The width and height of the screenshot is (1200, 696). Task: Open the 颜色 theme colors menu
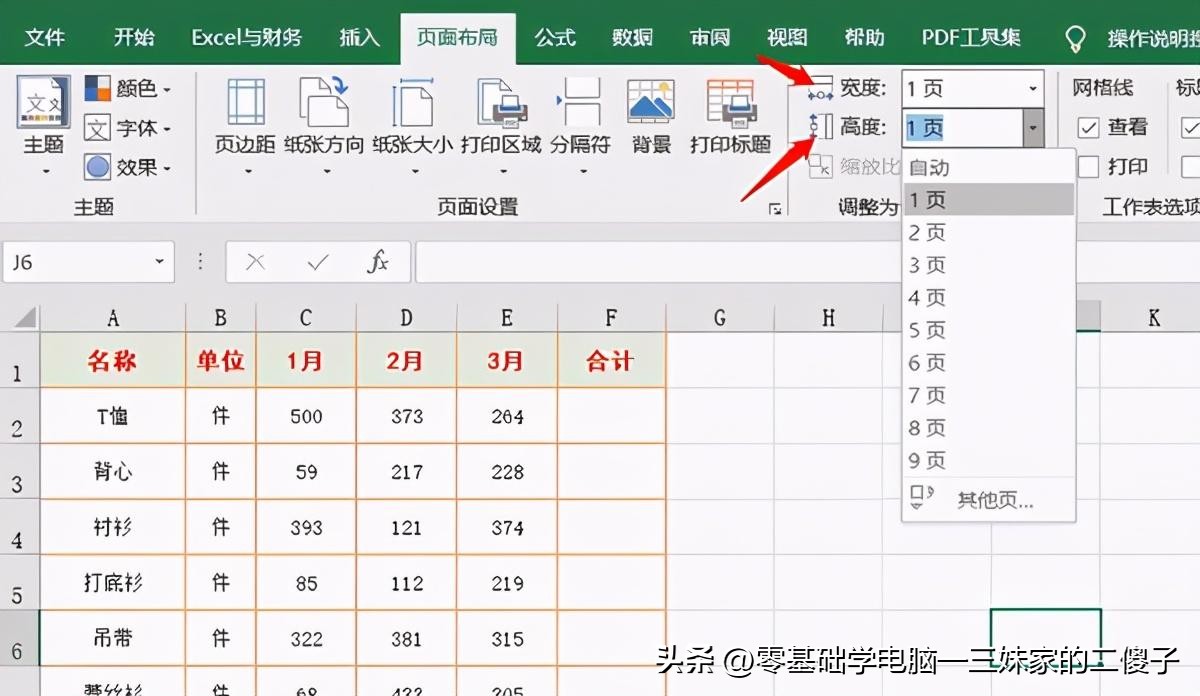point(128,89)
